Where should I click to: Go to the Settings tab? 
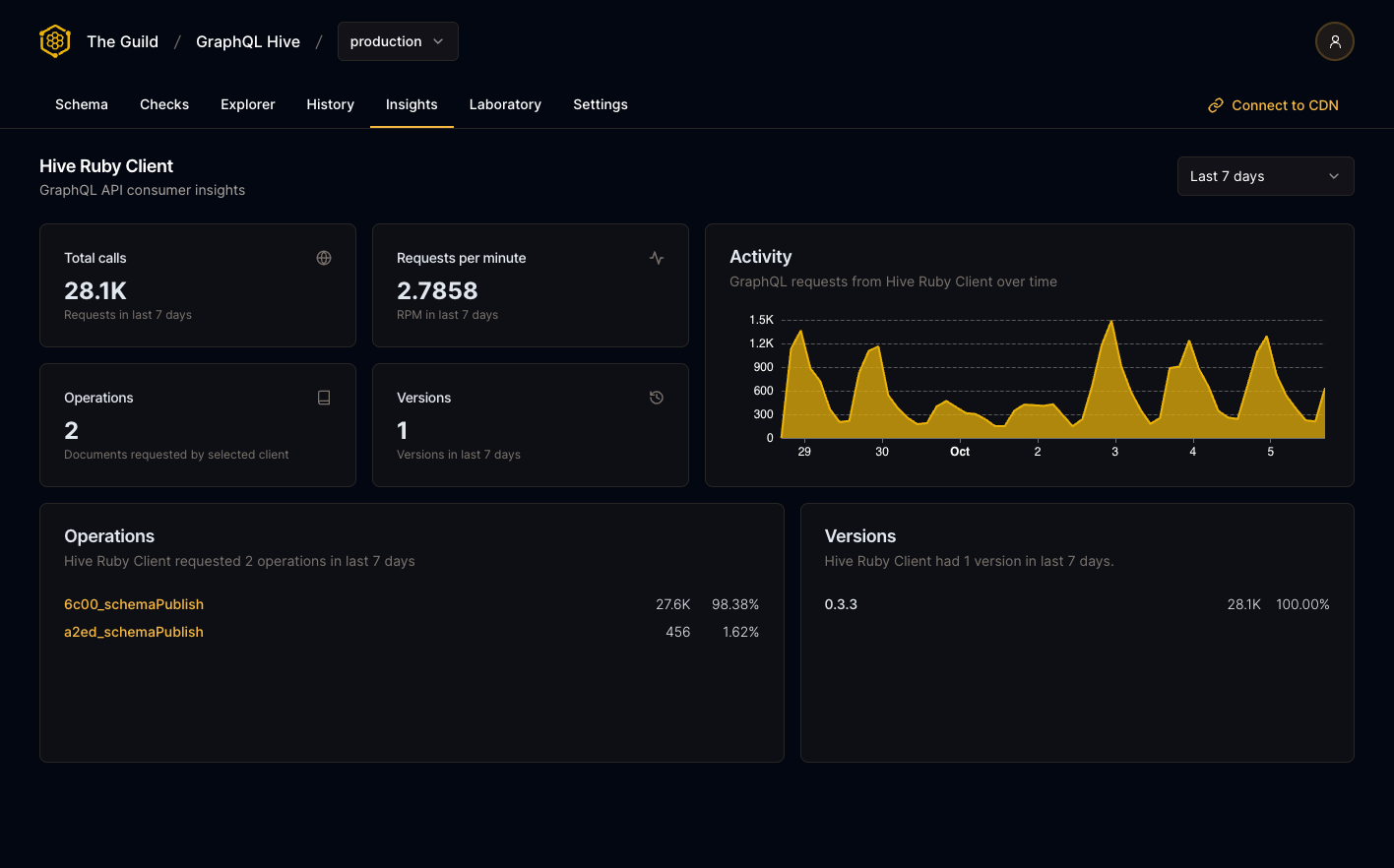[x=600, y=104]
